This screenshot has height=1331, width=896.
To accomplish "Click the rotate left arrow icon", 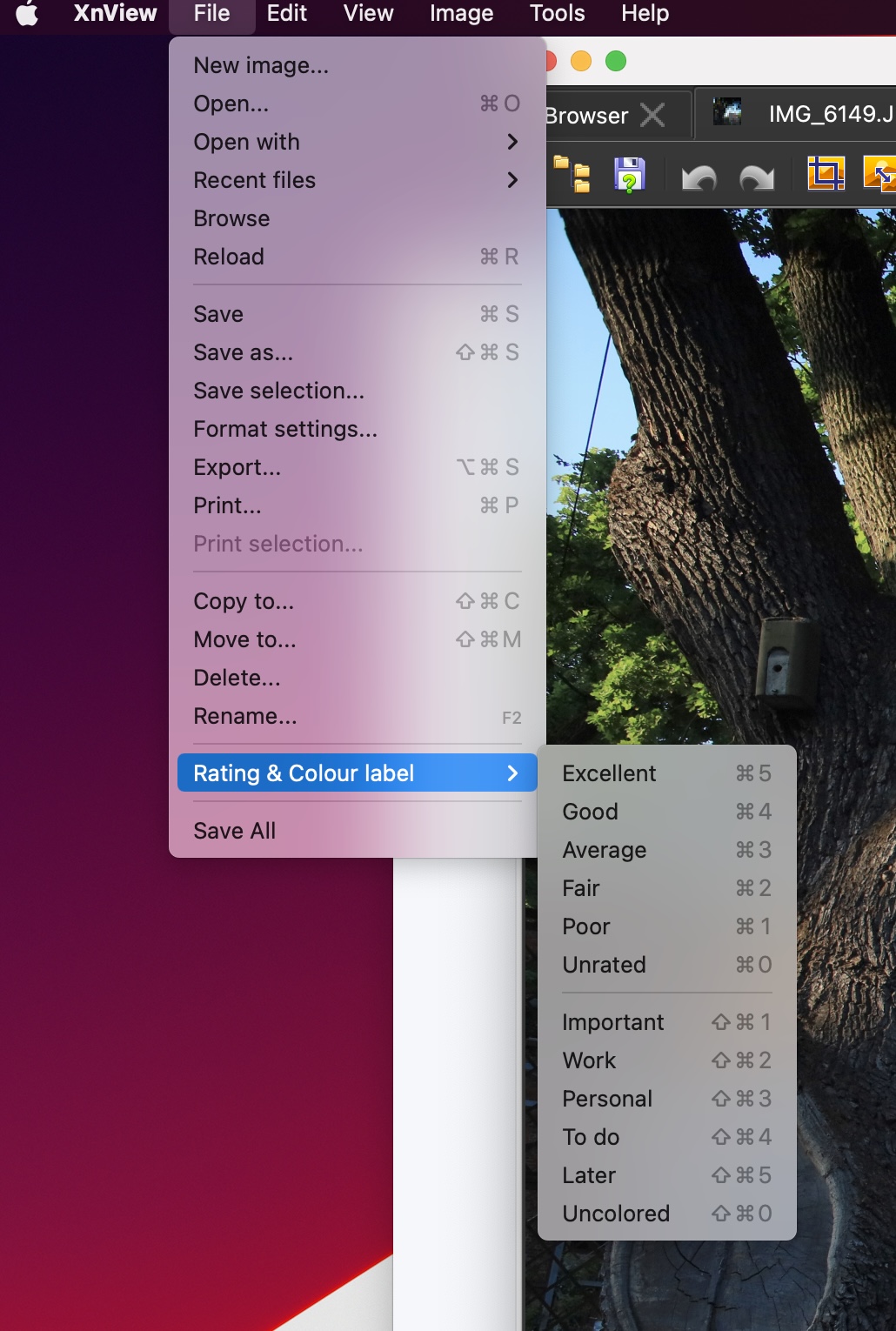I will [699, 177].
